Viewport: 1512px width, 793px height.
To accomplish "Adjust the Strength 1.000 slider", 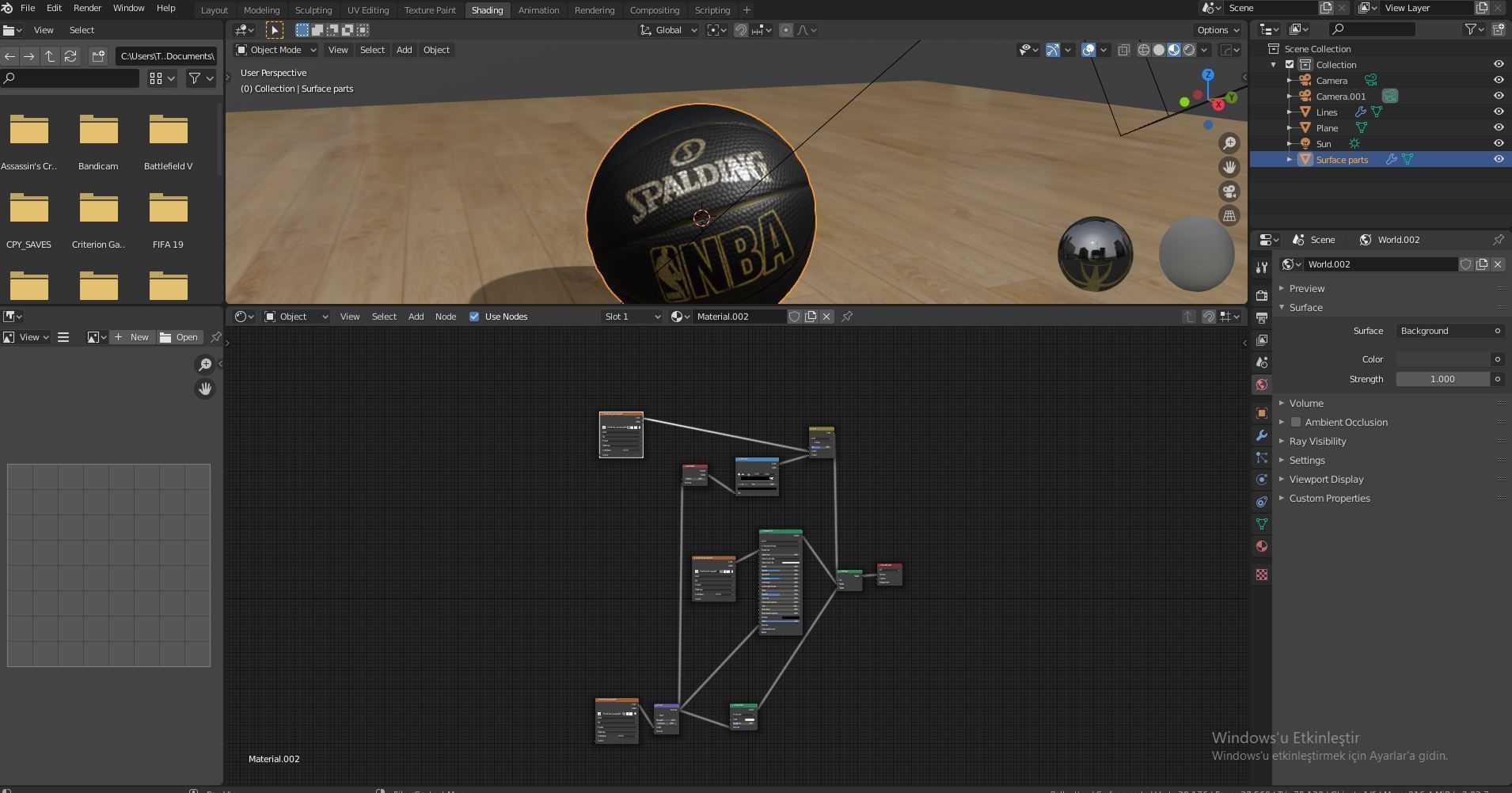I will click(1443, 379).
